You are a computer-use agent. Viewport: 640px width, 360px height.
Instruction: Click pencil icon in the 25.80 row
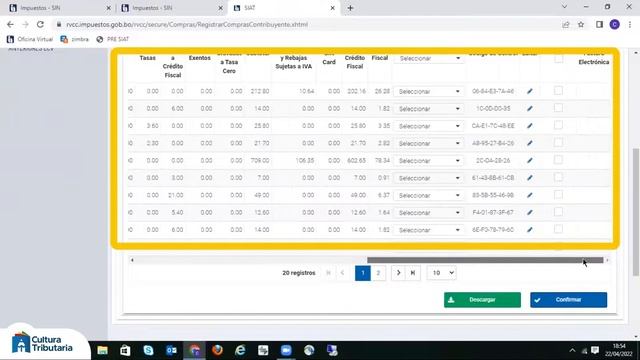coord(530,126)
